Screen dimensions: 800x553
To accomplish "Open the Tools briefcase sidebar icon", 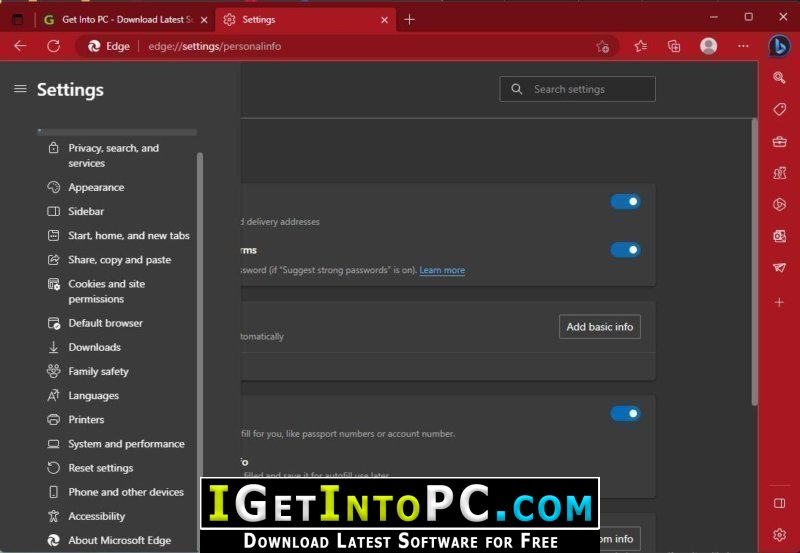I will pos(779,142).
